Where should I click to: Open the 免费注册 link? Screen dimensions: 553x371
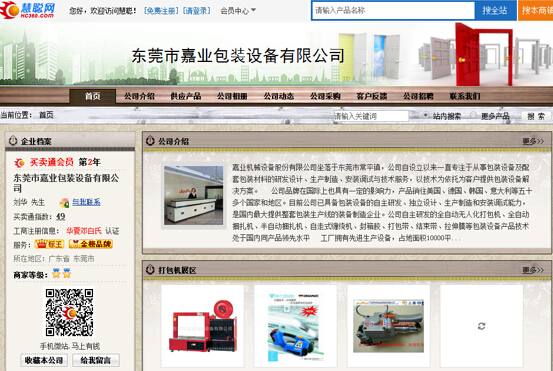161,11
